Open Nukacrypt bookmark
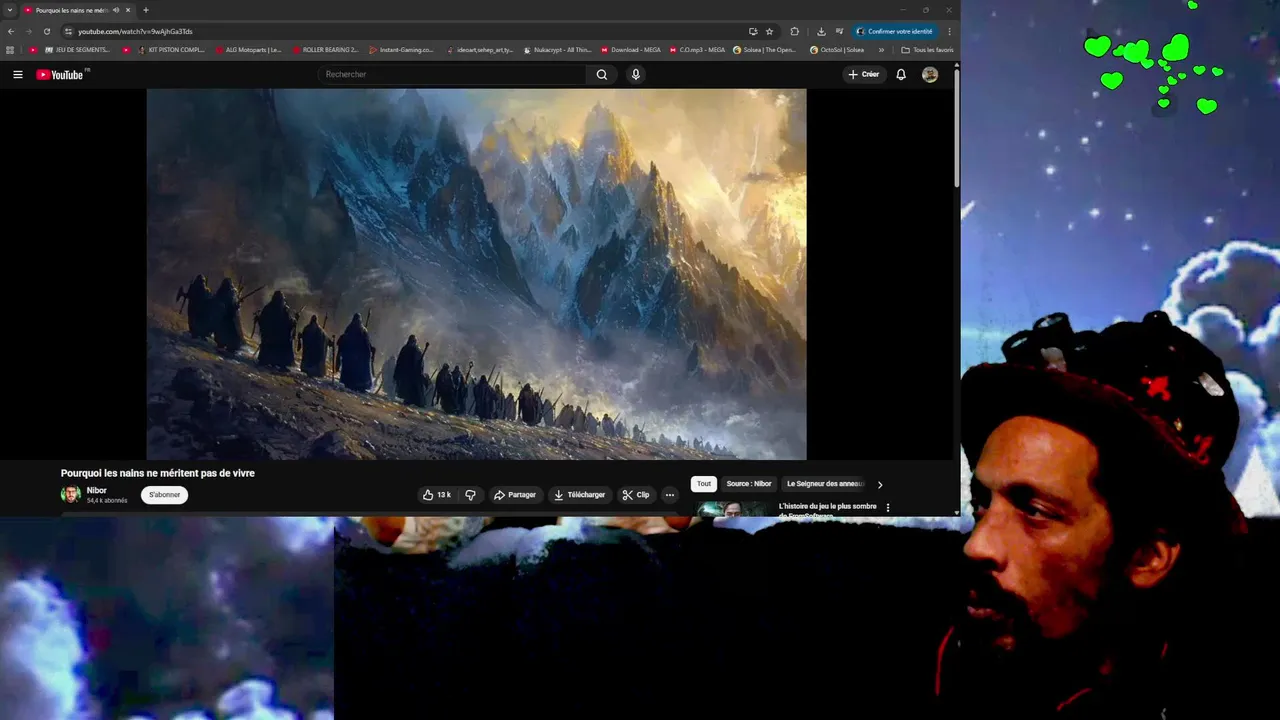1280x720 pixels. pyautogui.click(x=557, y=50)
